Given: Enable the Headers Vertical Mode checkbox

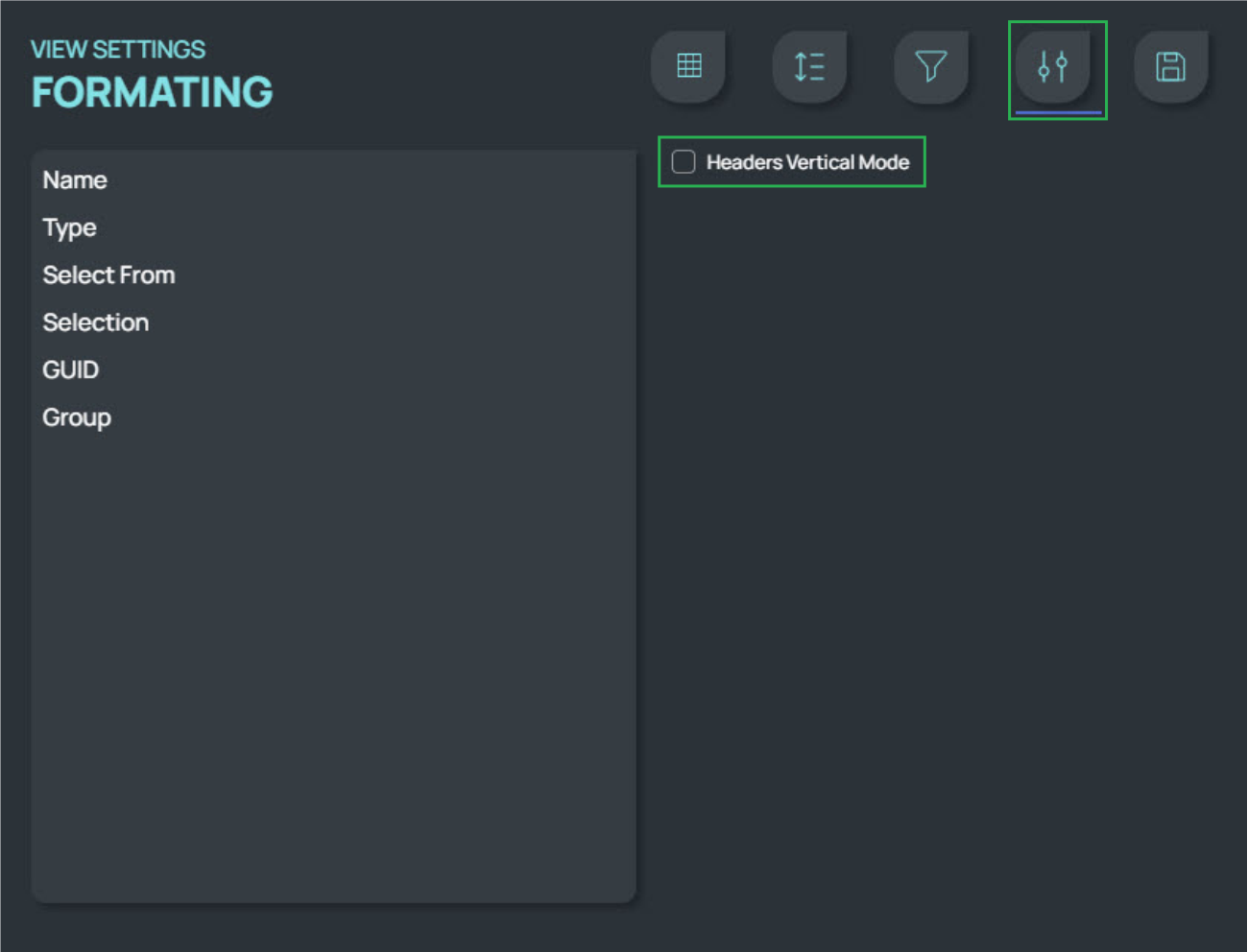Looking at the screenshot, I should [684, 162].
